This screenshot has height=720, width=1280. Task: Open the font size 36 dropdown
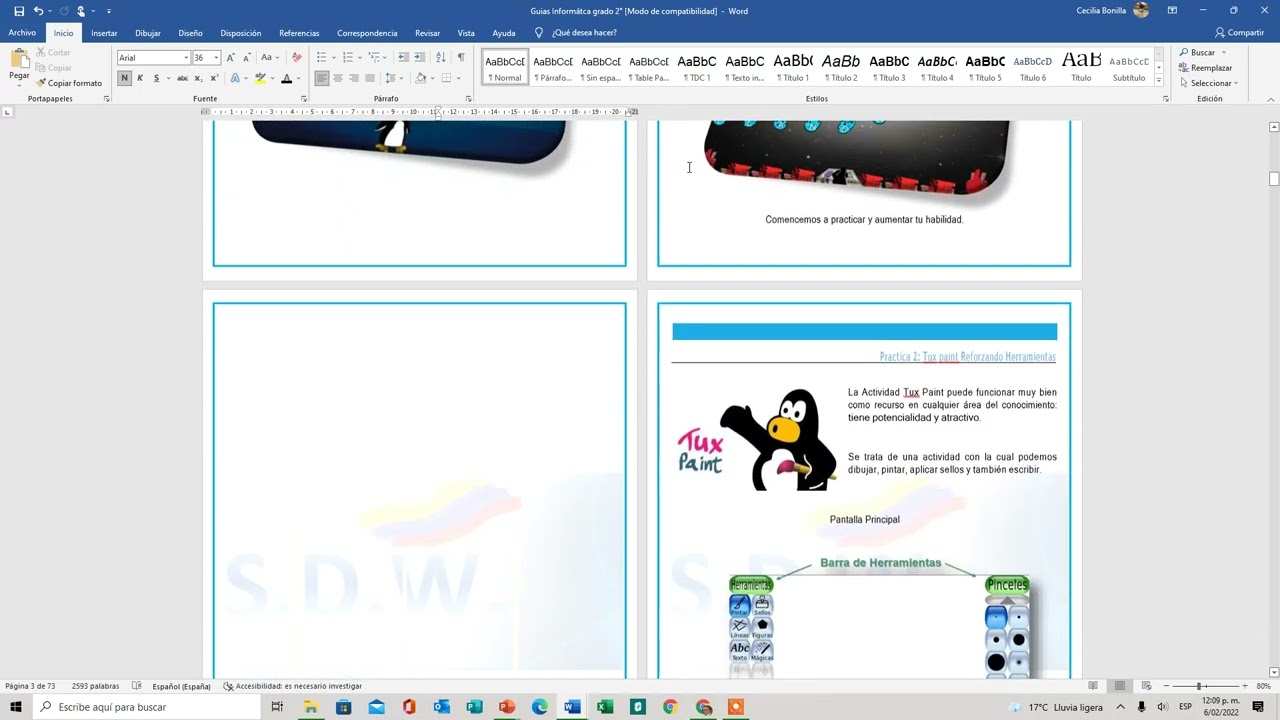(215, 58)
